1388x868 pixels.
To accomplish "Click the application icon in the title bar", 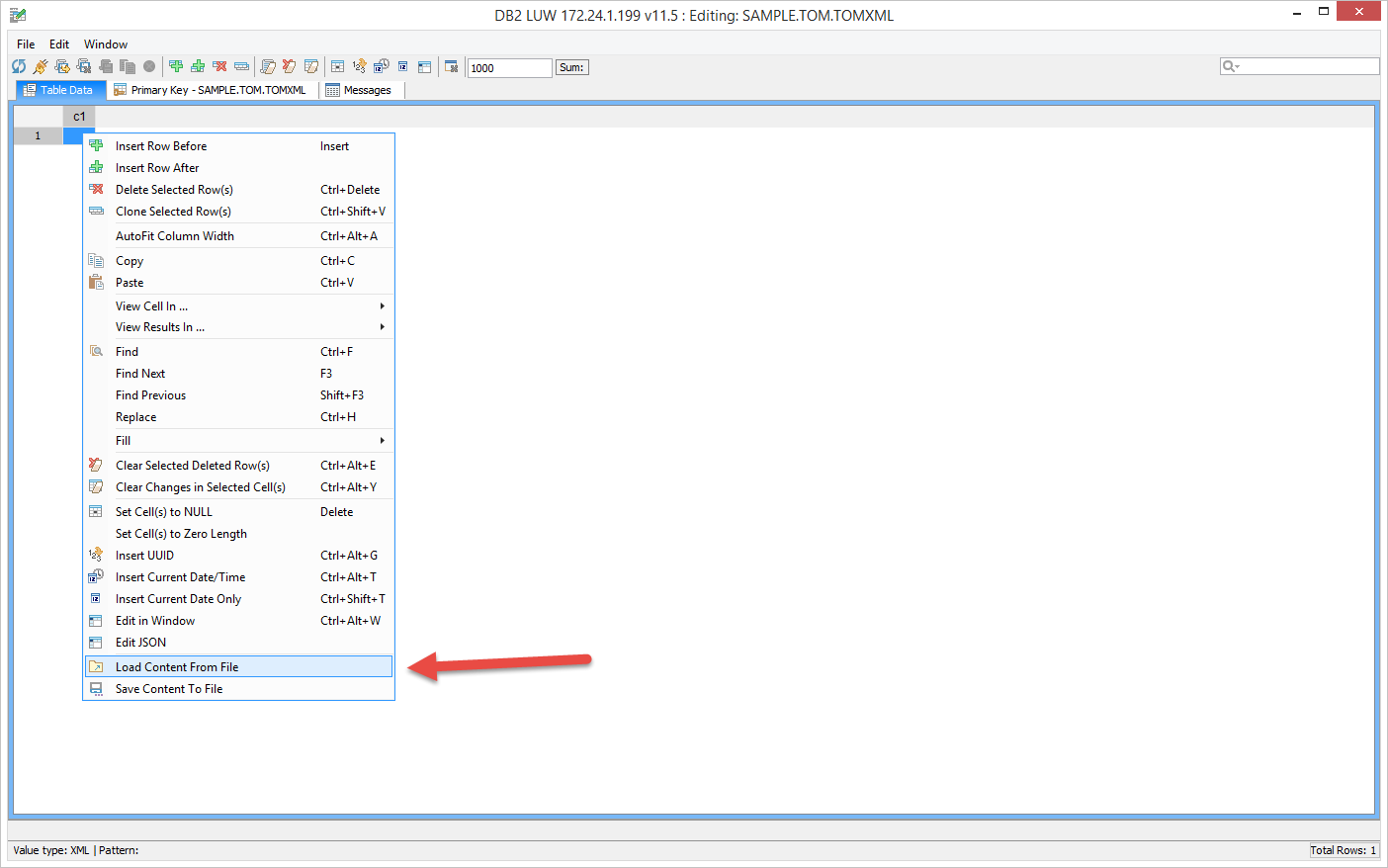I will (18, 15).
